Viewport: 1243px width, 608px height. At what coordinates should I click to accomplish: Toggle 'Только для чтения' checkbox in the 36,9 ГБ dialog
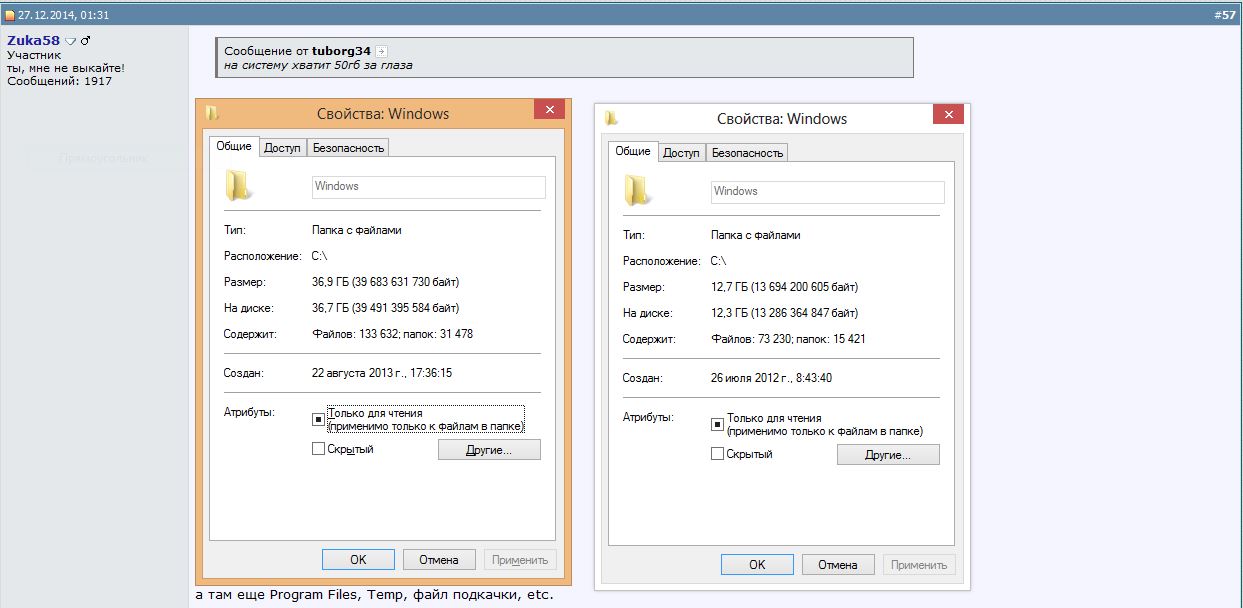[x=318, y=419]
